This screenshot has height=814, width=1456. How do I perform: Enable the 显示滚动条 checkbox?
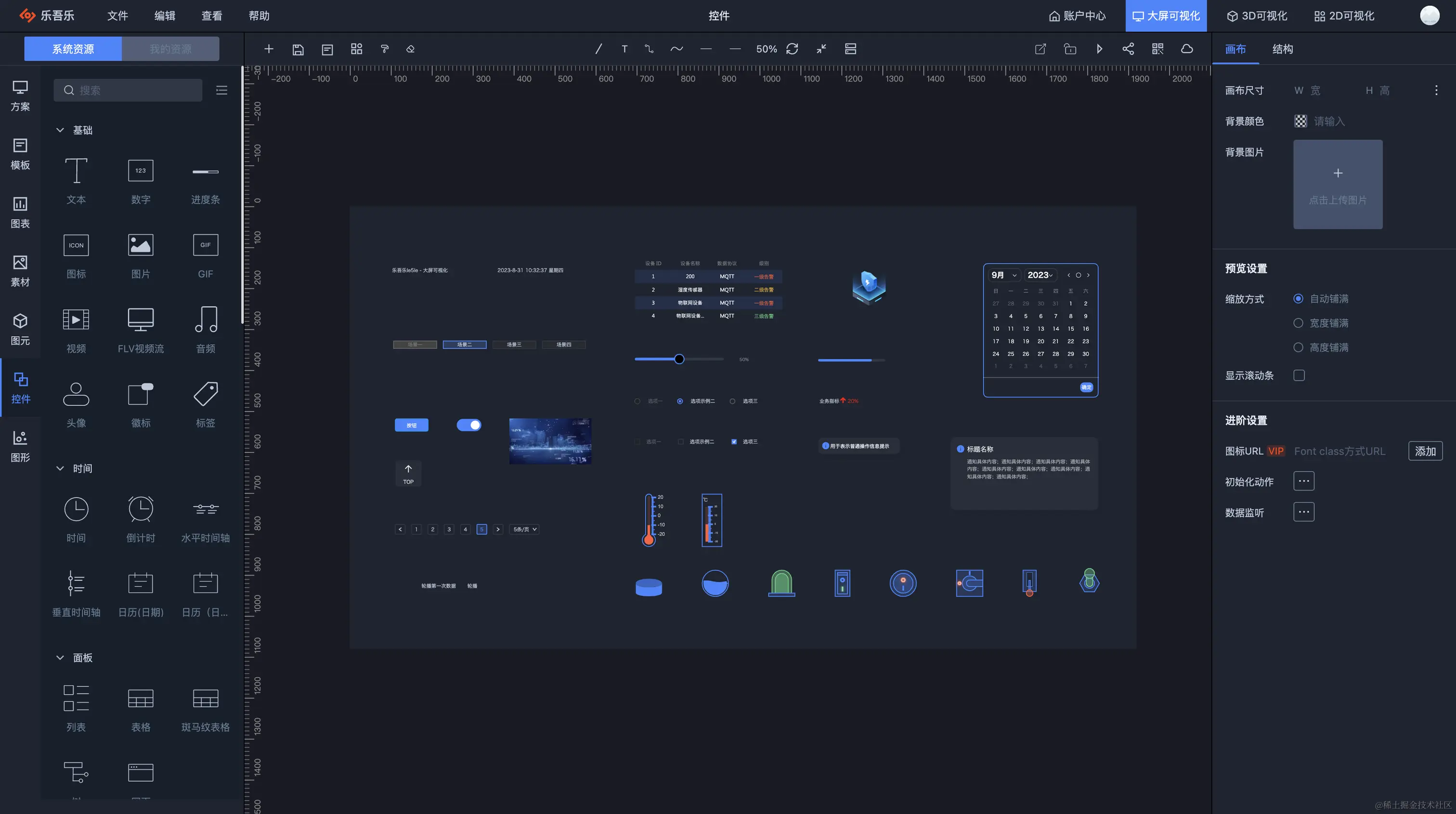click(x=1299, y=375)
